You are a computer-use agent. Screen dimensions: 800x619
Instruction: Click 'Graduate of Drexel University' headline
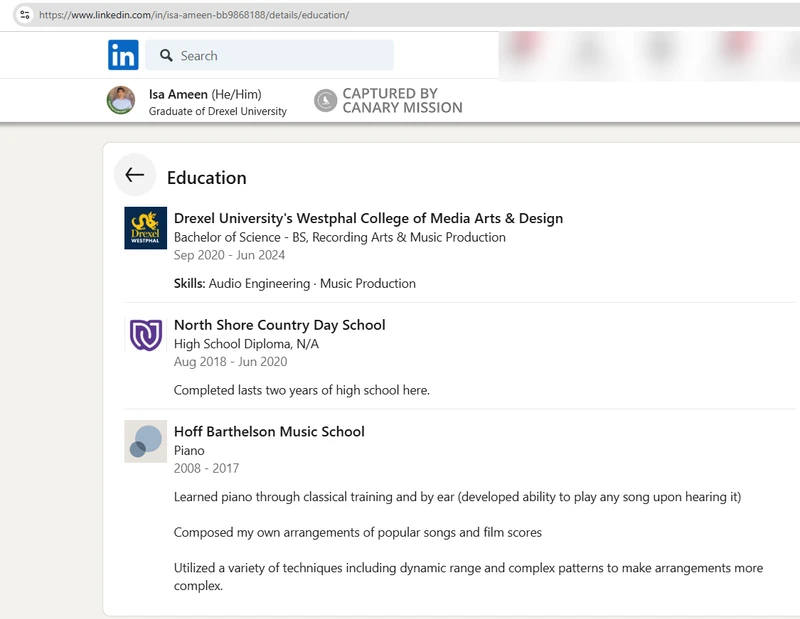click(218, 111)
